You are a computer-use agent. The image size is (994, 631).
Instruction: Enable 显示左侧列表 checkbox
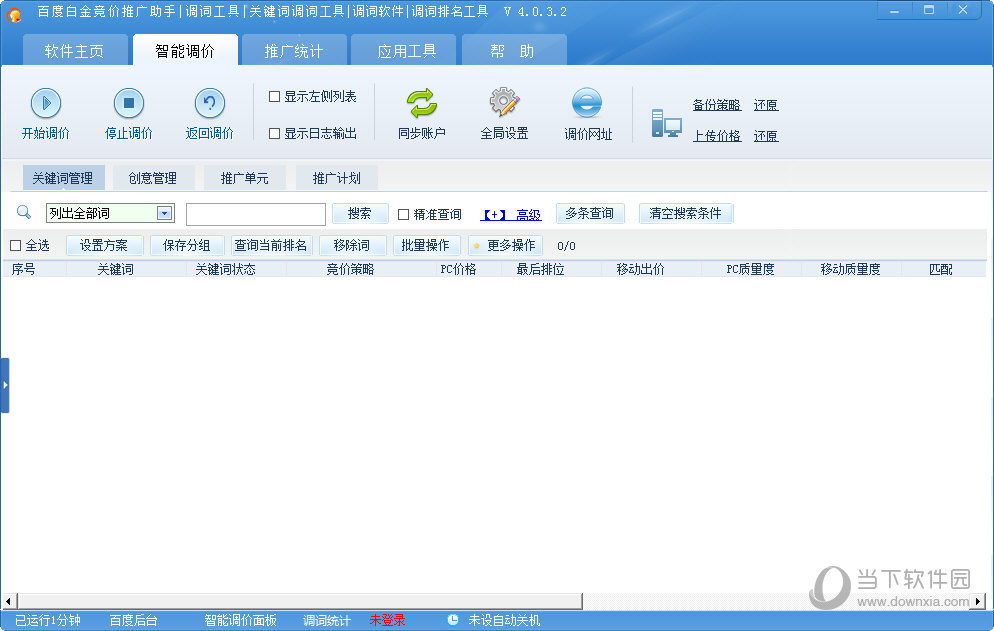pos(274,96)
